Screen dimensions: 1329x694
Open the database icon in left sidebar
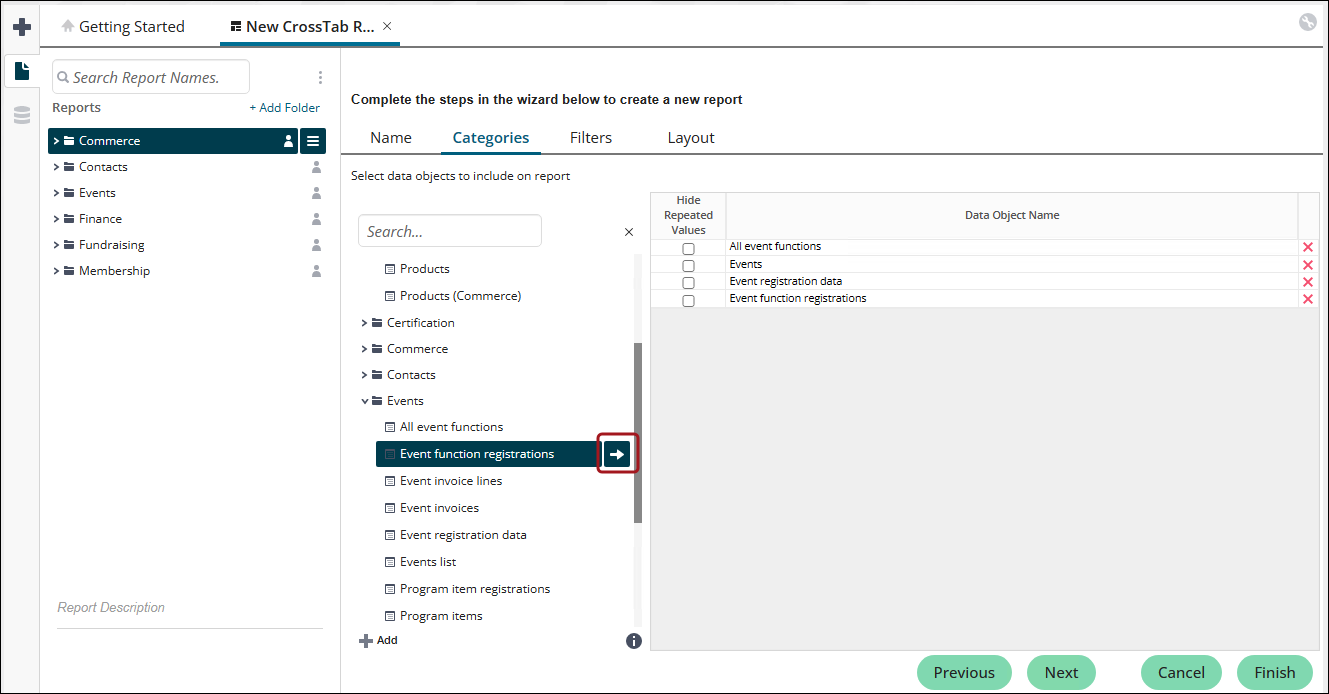21,116
